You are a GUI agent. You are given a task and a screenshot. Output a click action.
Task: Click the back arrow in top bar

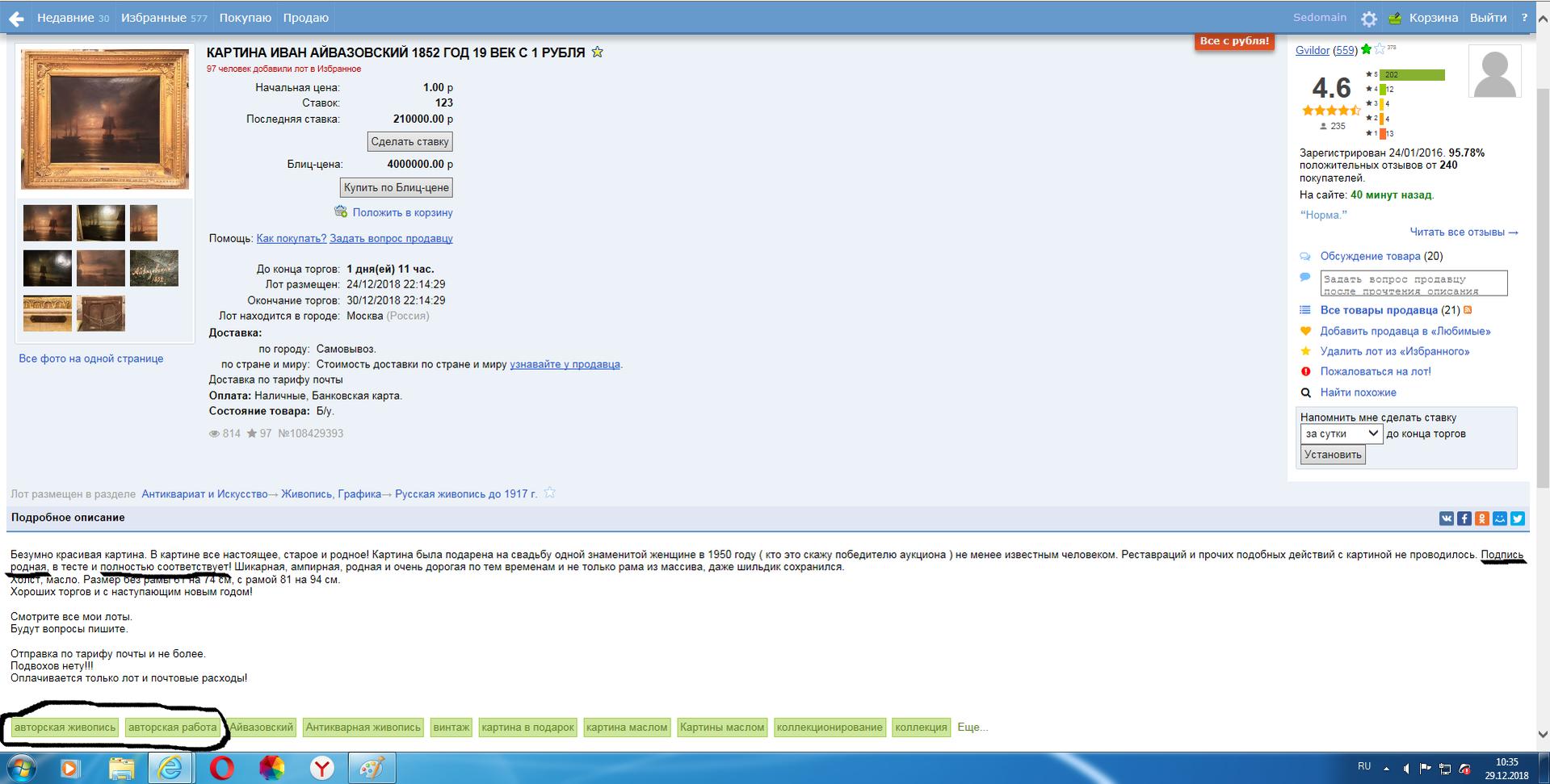[16, 18]
